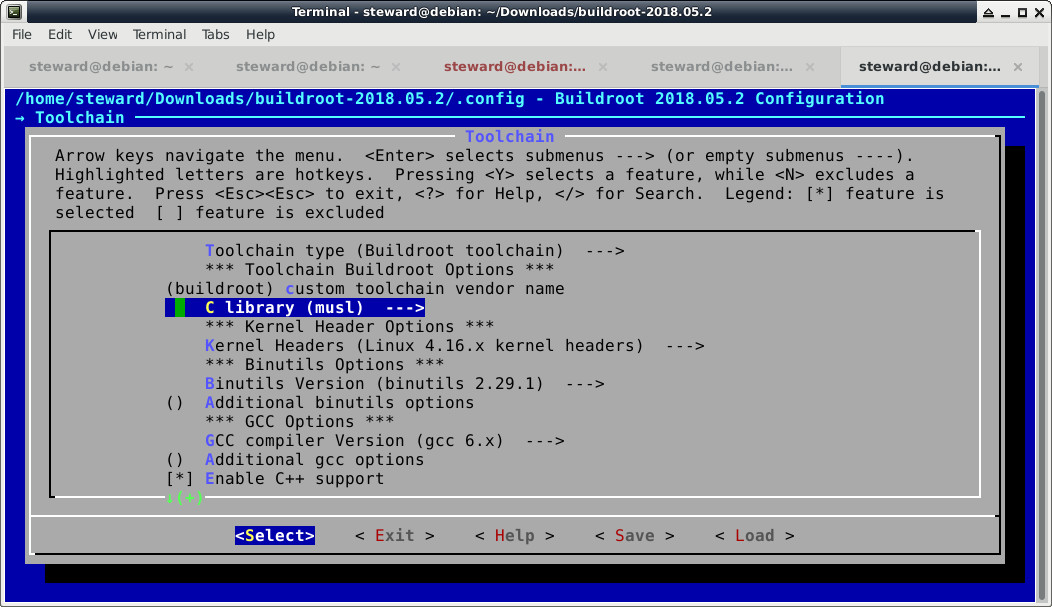This screenshot has width=1052, height=607.
Task: Switch to the red-titled steward@debian tab
Action: pyautogui.click(x=515, y=66)
